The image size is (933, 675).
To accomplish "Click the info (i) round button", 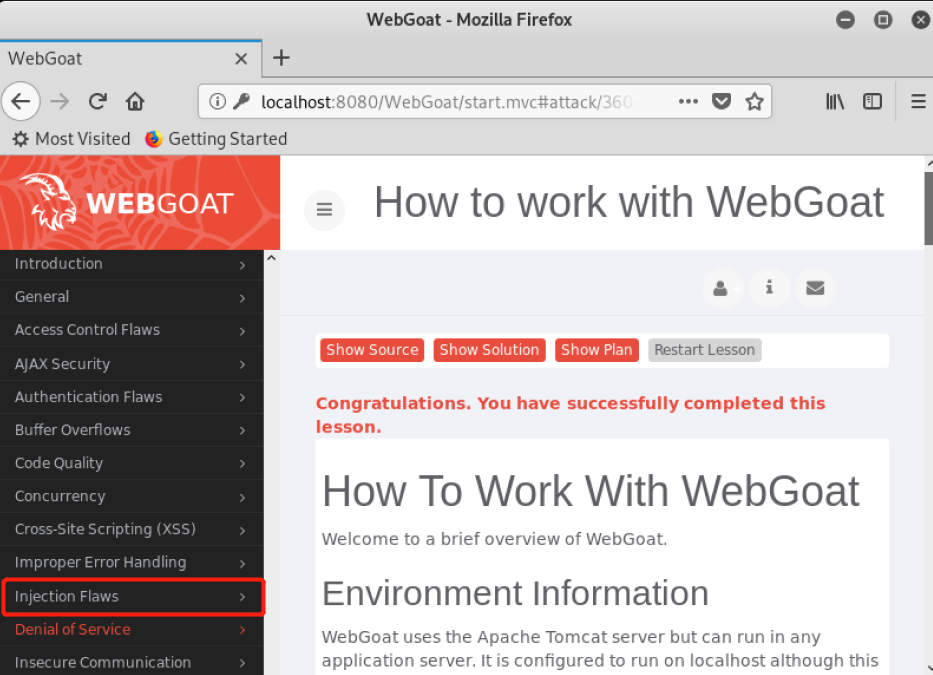I will point(769,288).
